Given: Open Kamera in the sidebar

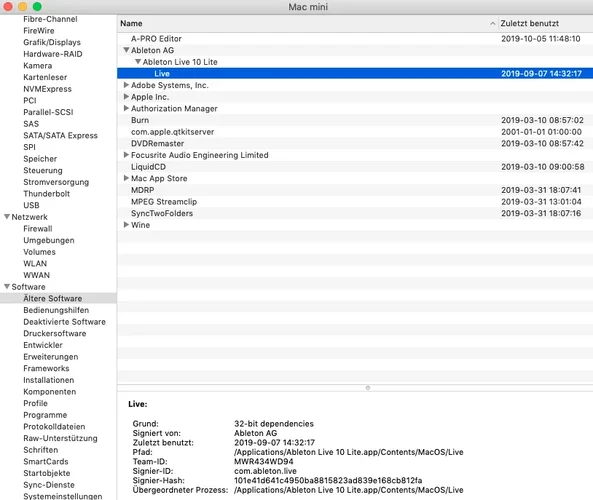Looking at the screenshot, I should point(37,65).
